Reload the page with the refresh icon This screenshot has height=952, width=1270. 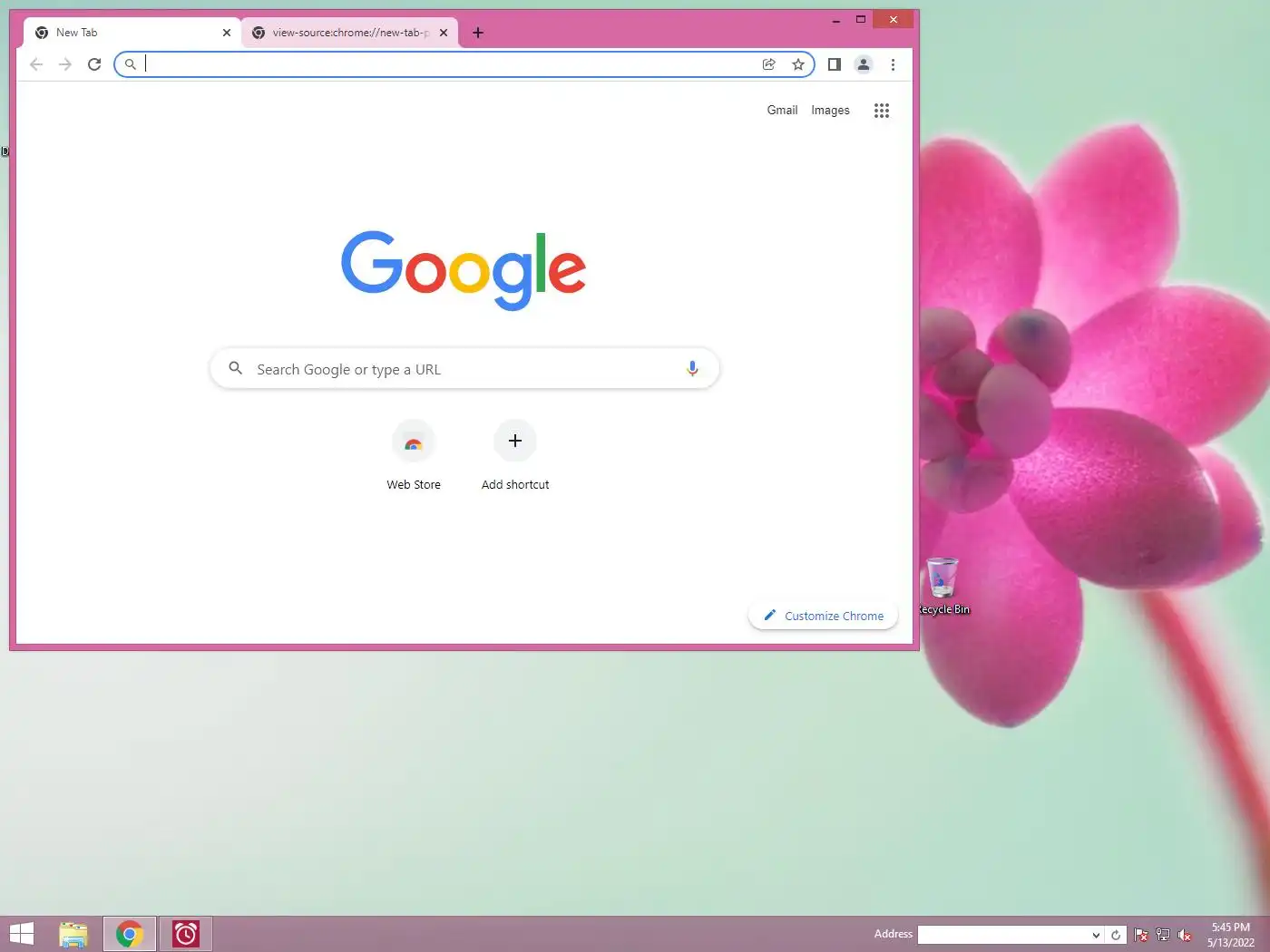(94, 64)
